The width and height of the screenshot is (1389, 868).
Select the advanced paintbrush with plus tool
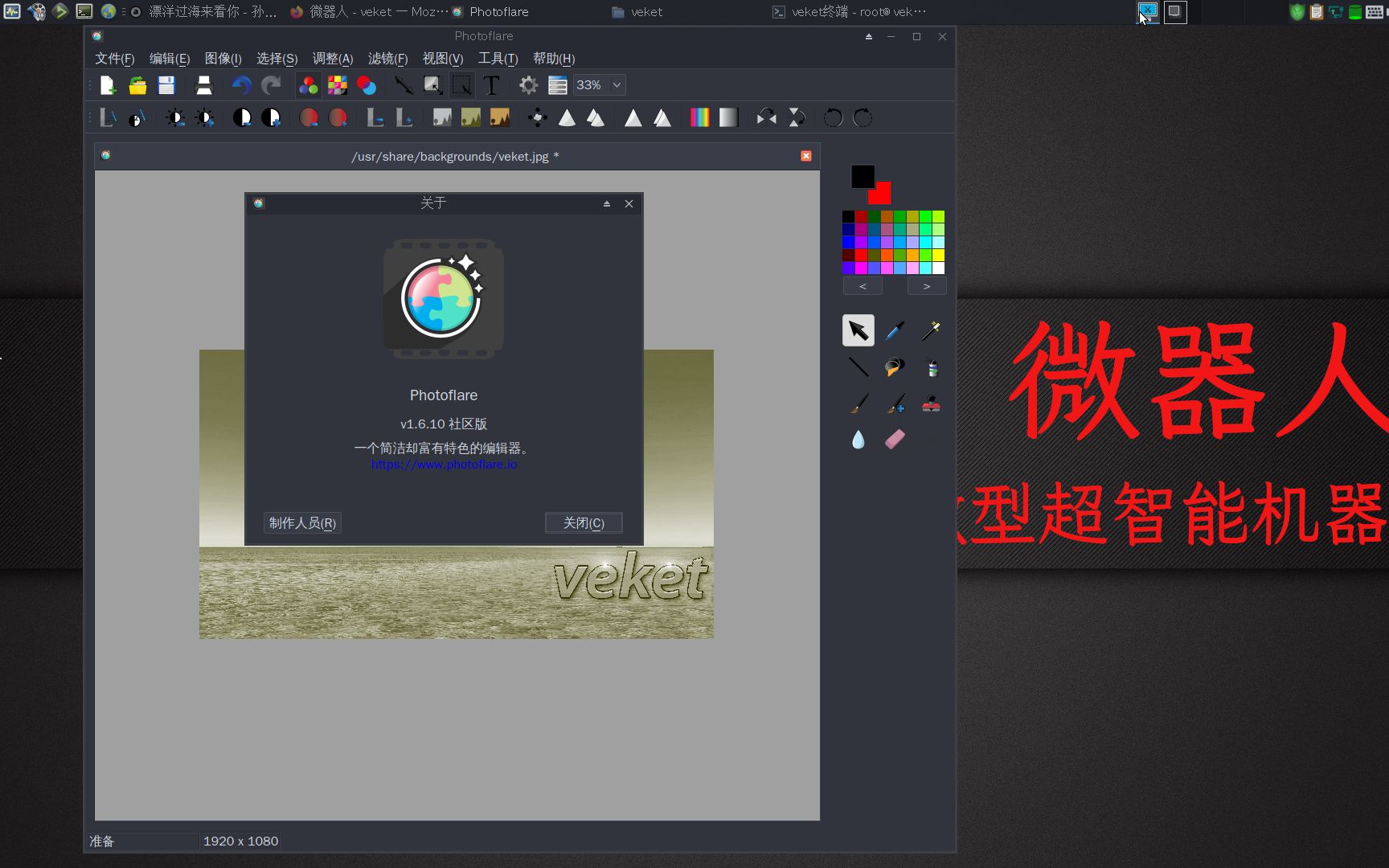(x=895, y=403)
